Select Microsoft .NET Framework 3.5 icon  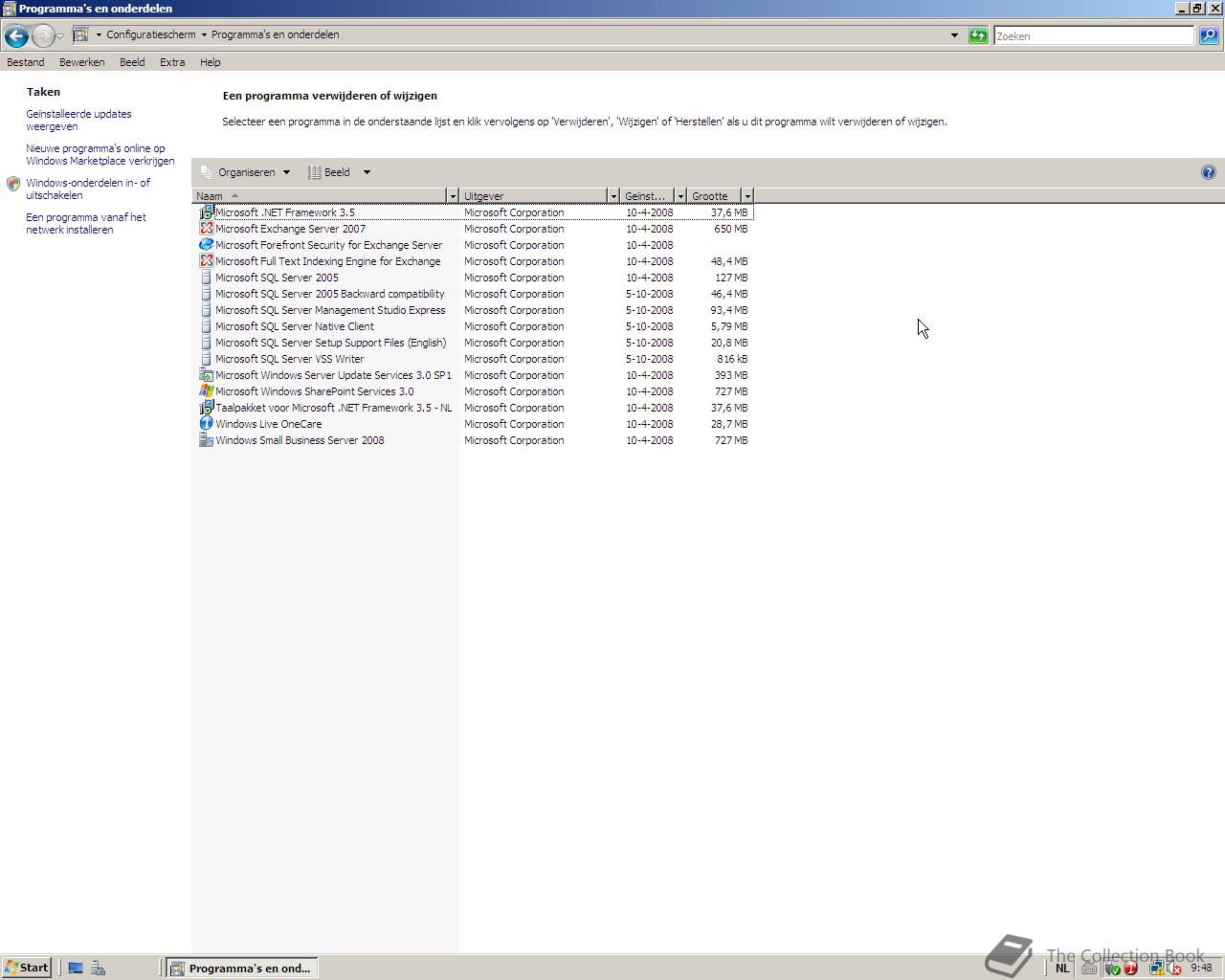206,212
